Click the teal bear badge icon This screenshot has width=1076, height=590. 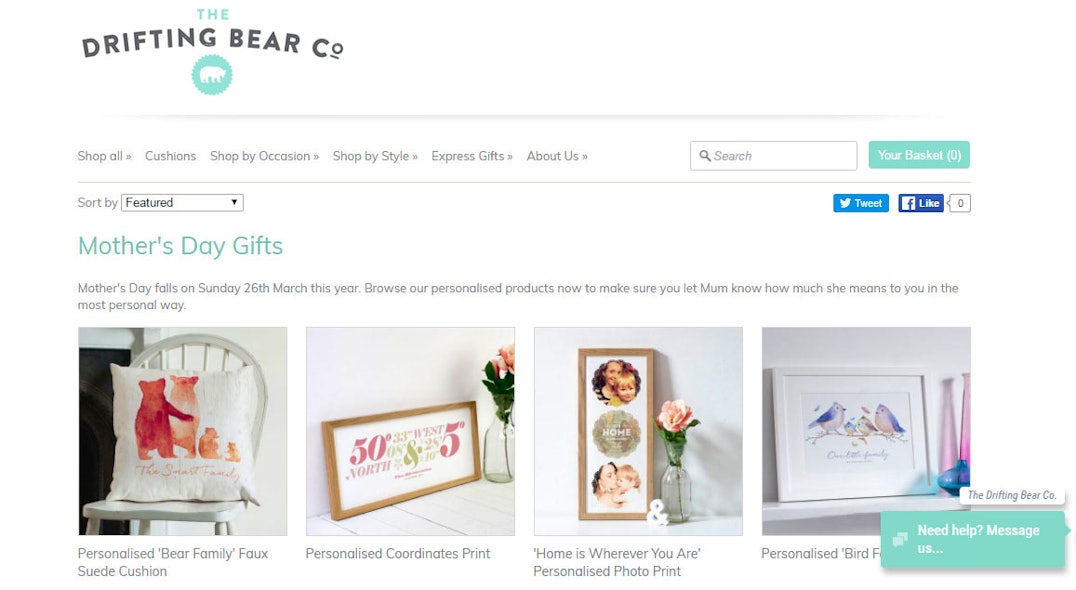pyautogui.click(x=212, y=75)
